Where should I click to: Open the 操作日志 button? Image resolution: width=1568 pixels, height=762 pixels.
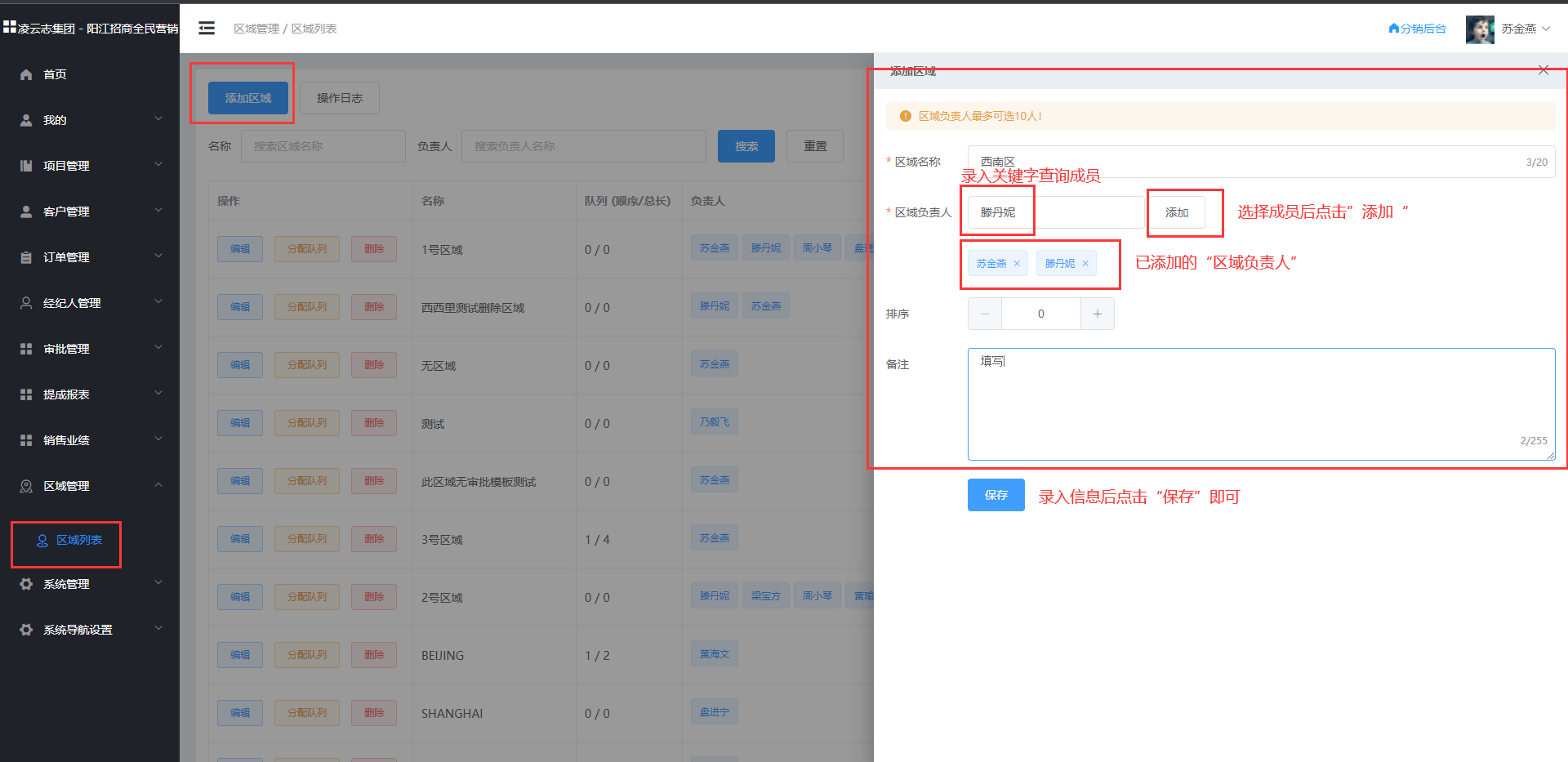click(340, 98)
